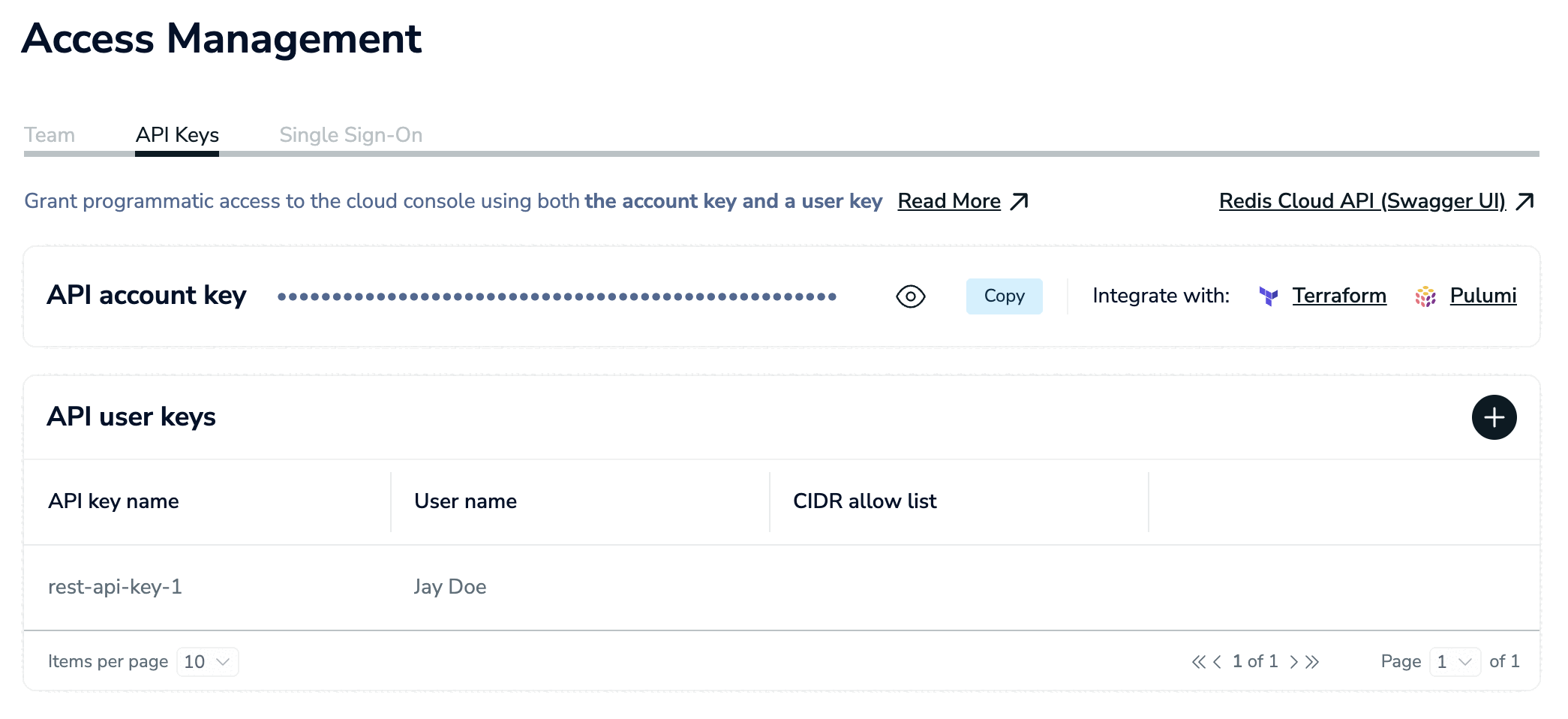Open the Items per page dropdown
The width and height of the screenshot is (1568, 719).
click(208, 661)
